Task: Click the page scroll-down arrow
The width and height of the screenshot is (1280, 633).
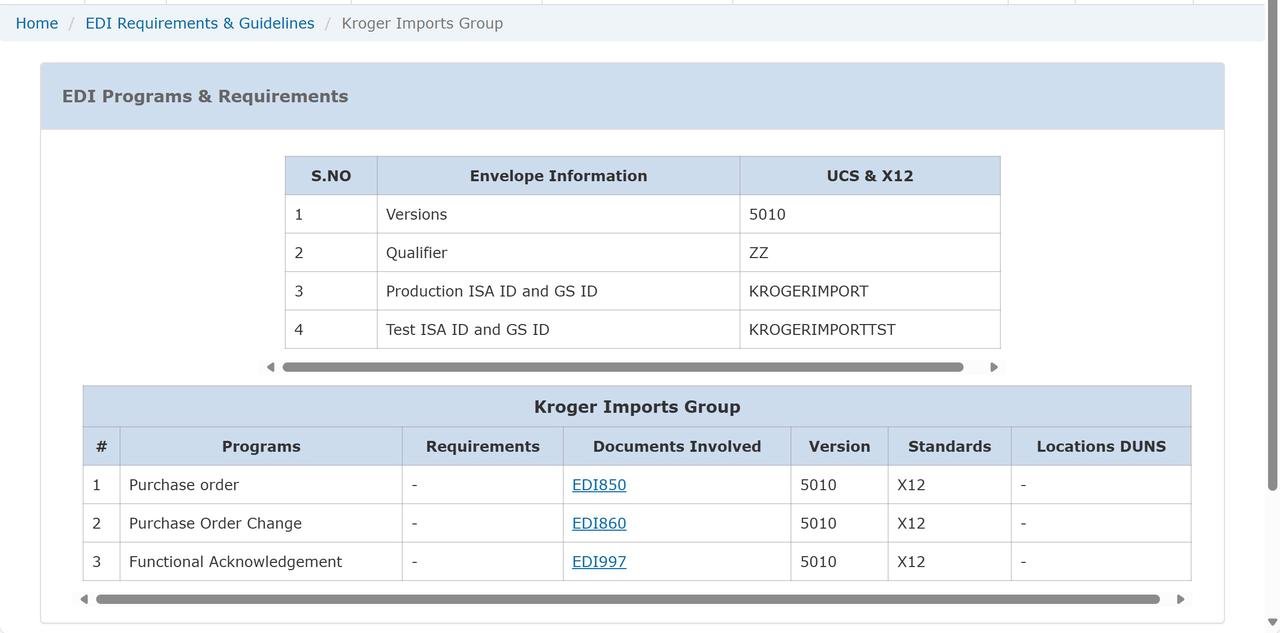Action: click(x=1272, y=622)
